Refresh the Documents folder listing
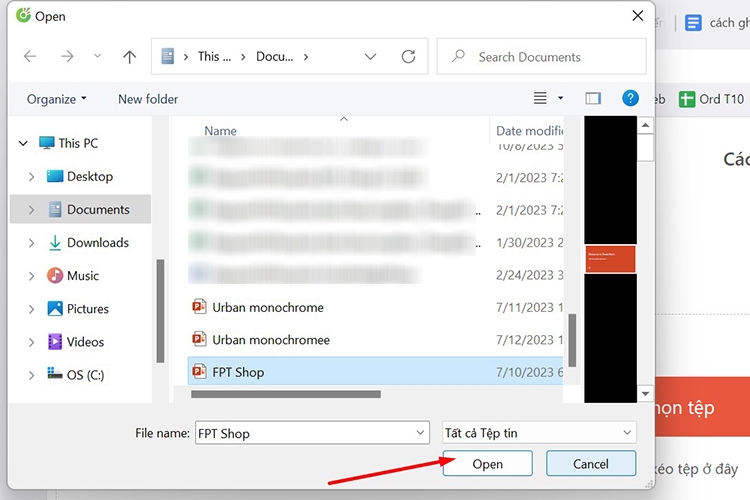Image resolution: width=750 pixels, height=500 pixels. [408, 56]
